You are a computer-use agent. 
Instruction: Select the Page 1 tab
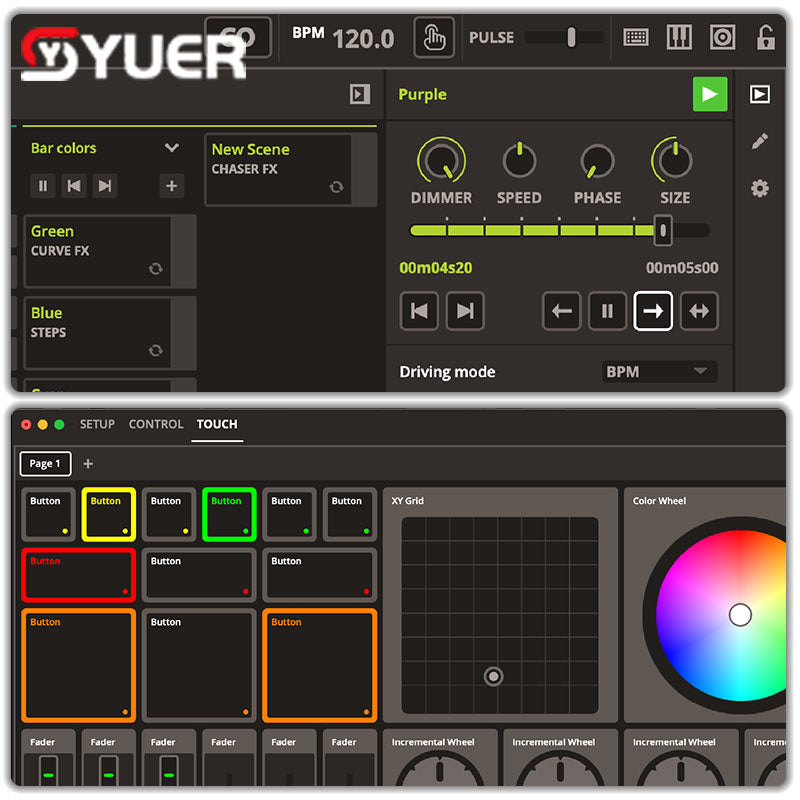pyautogui.click(x=45, y=464)
